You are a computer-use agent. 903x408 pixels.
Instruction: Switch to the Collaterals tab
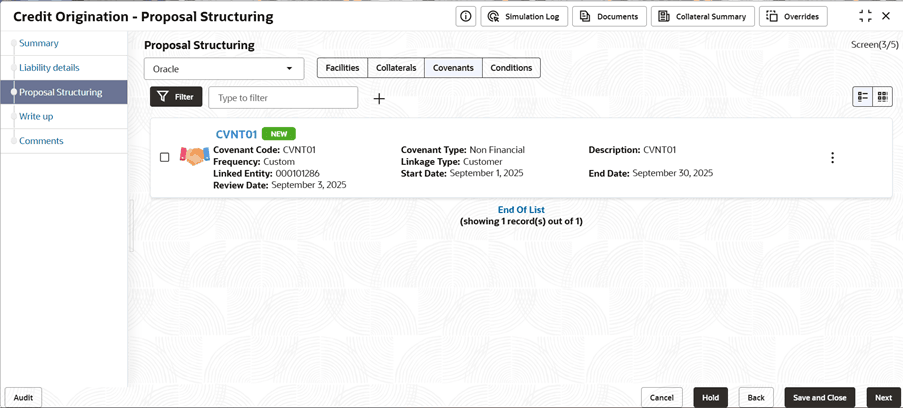(396, 67)
